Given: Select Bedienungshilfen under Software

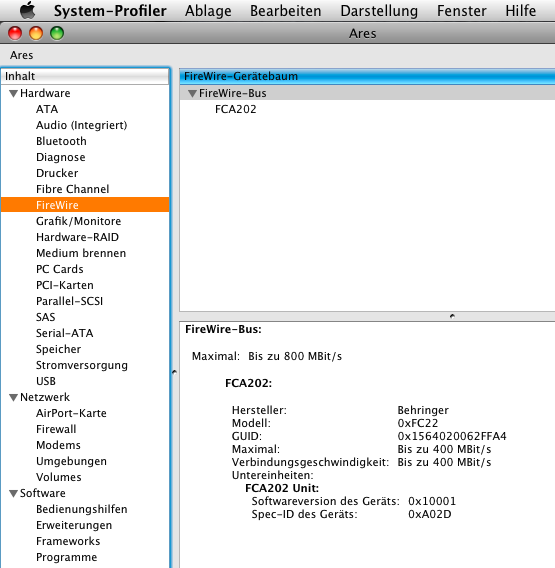Looking at the screenshot, I should coord(82,509).
